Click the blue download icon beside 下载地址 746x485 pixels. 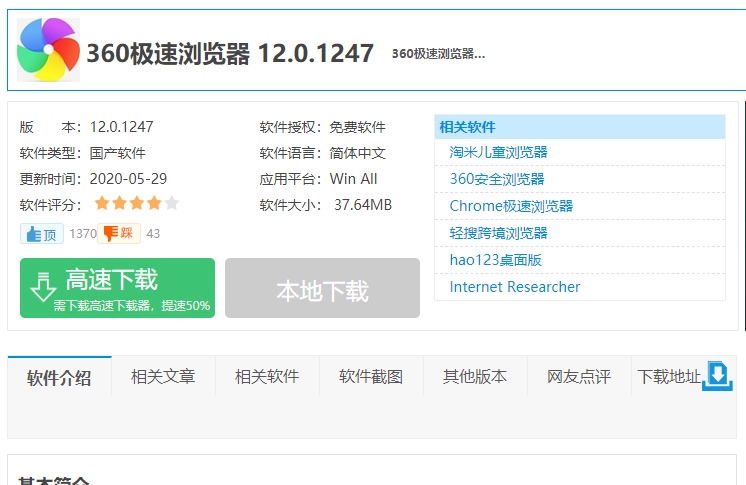point(719,376)
